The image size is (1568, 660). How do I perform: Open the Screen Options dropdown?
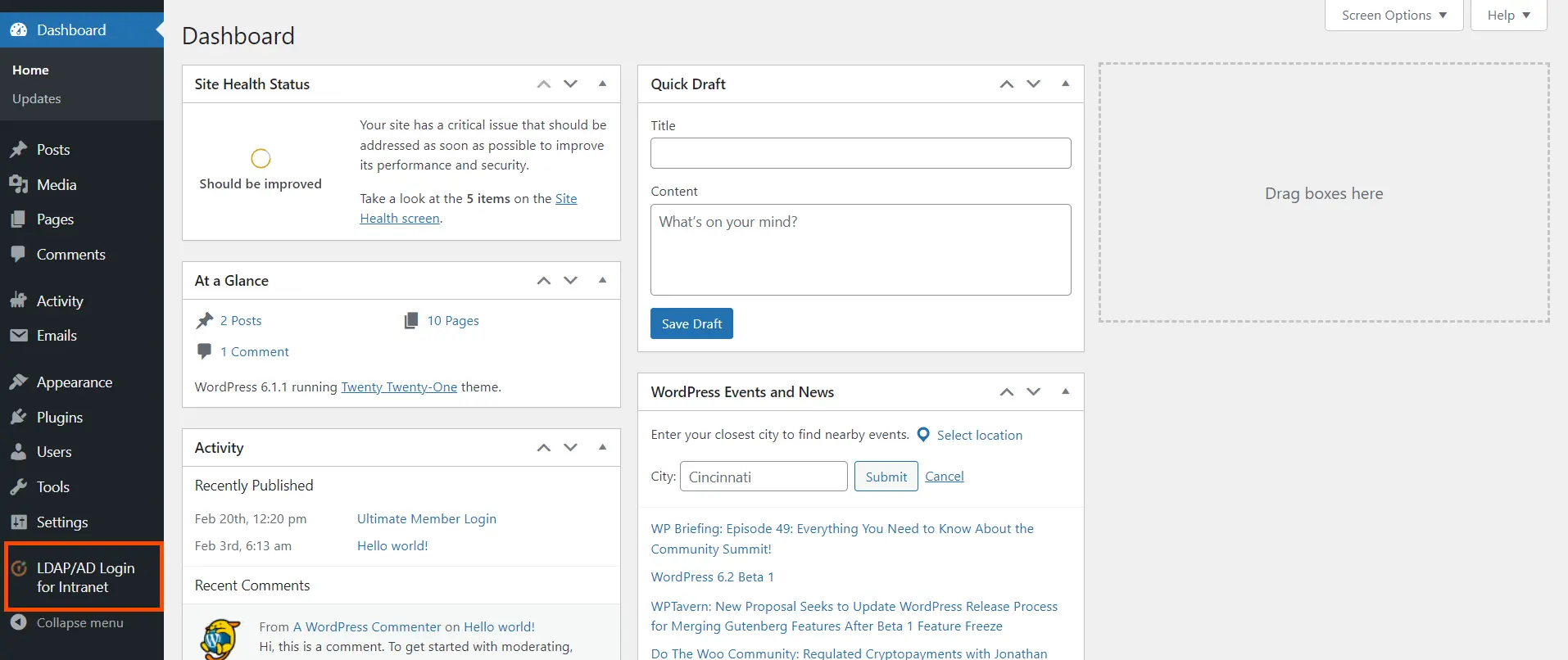coord(1394,16)
